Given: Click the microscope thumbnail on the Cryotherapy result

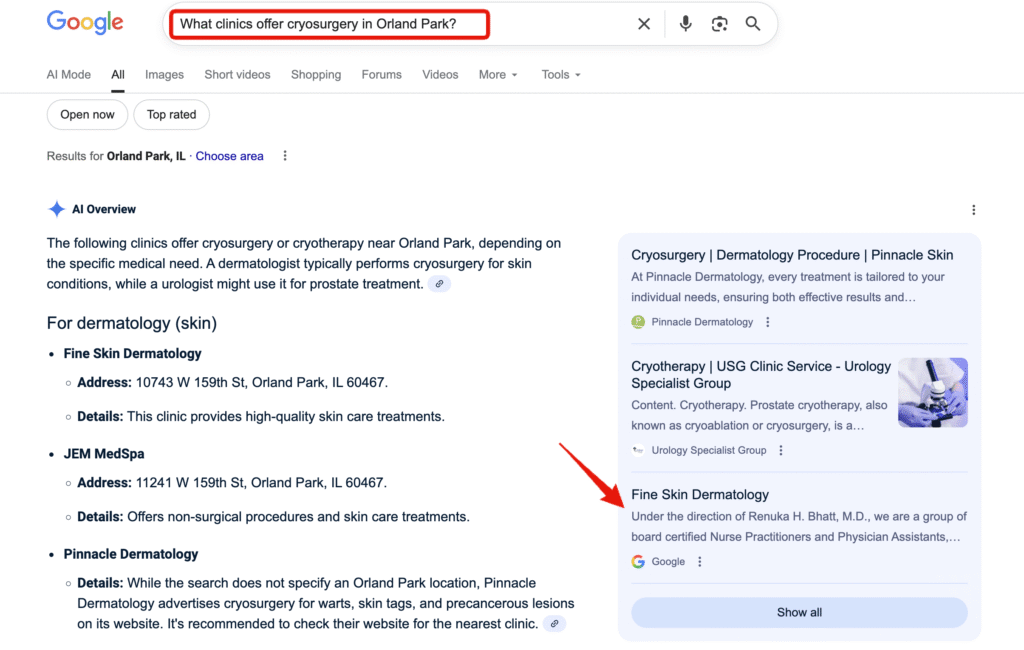Looking at the screenshot, I should point(932,392).
